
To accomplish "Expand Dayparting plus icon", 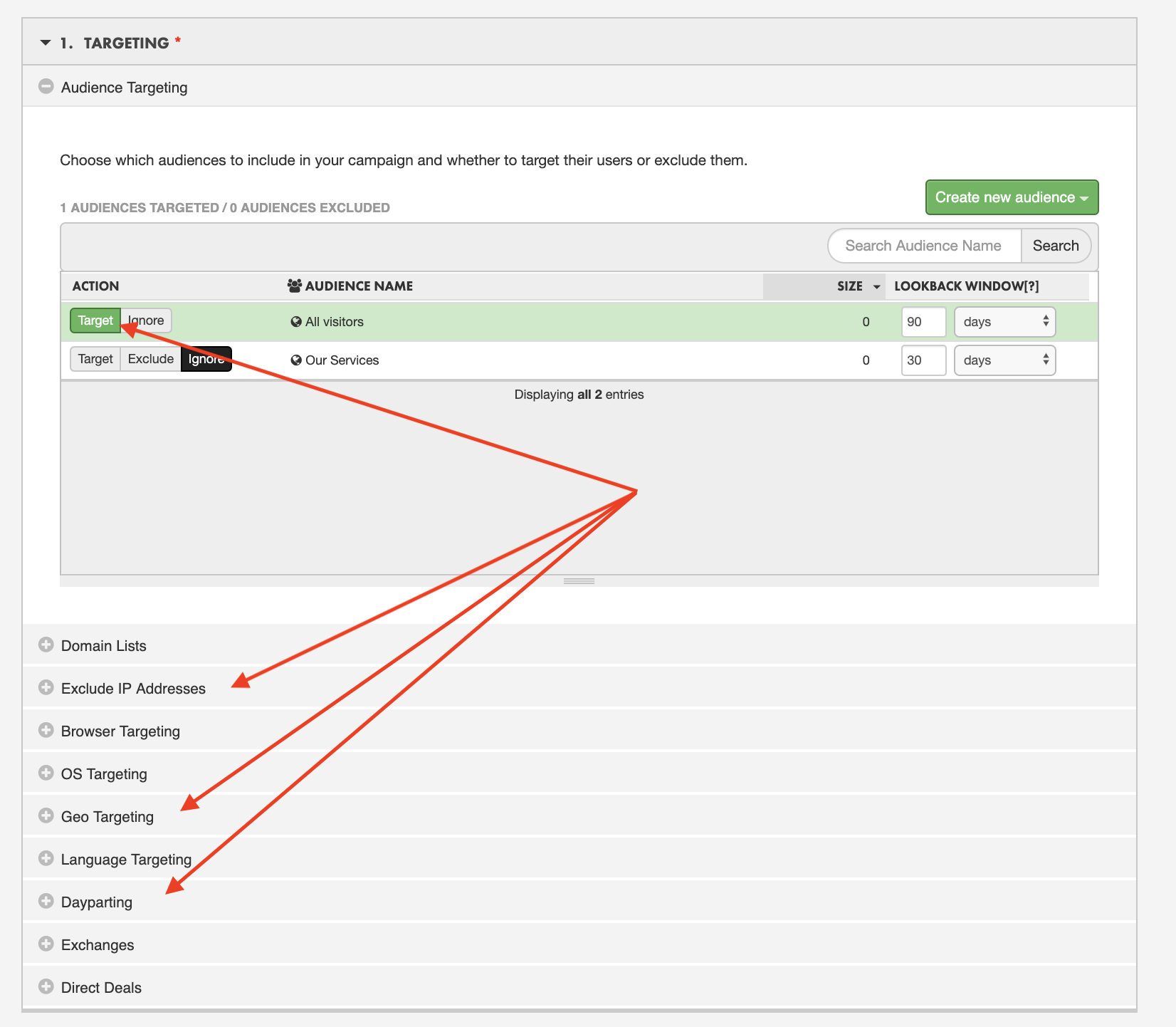I will pyautogui.click(x=46, y=901).
